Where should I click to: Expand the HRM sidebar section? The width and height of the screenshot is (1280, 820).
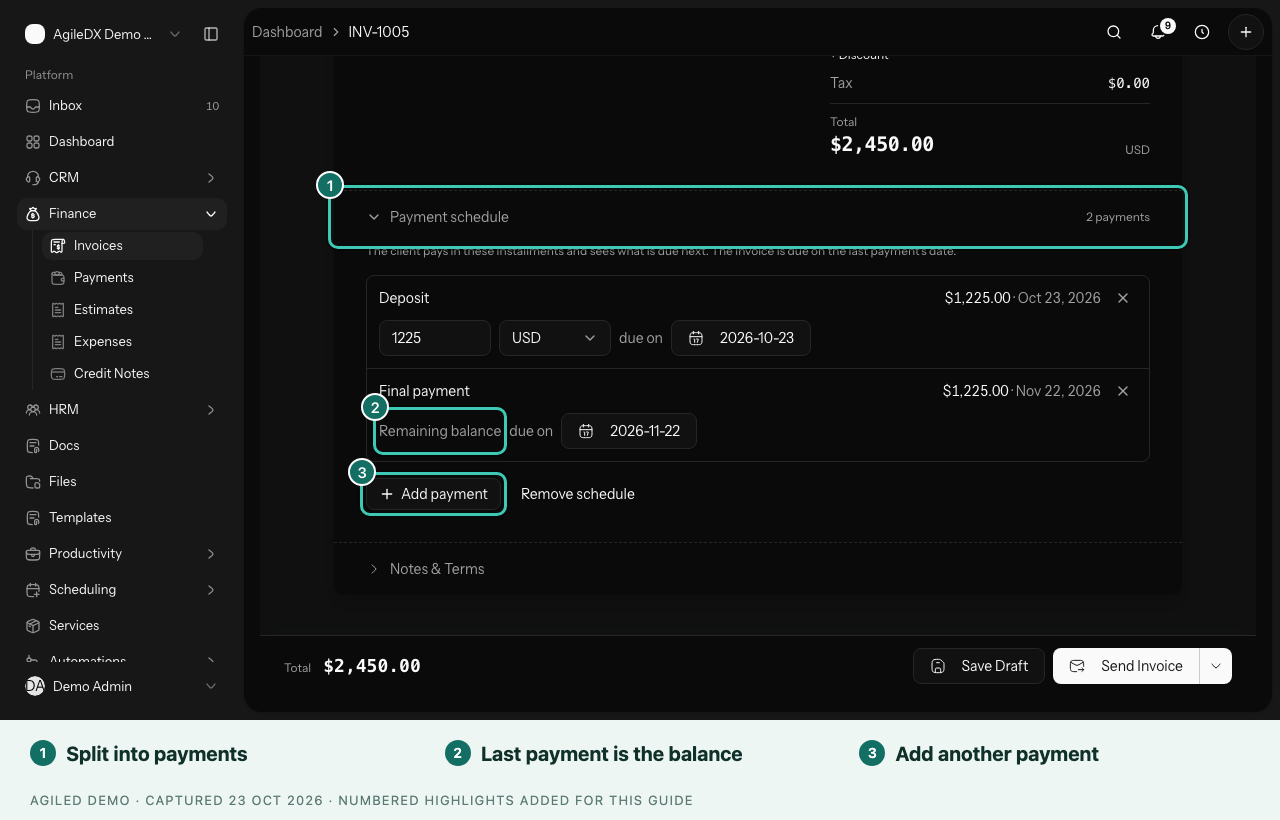(x=122, y=410)
